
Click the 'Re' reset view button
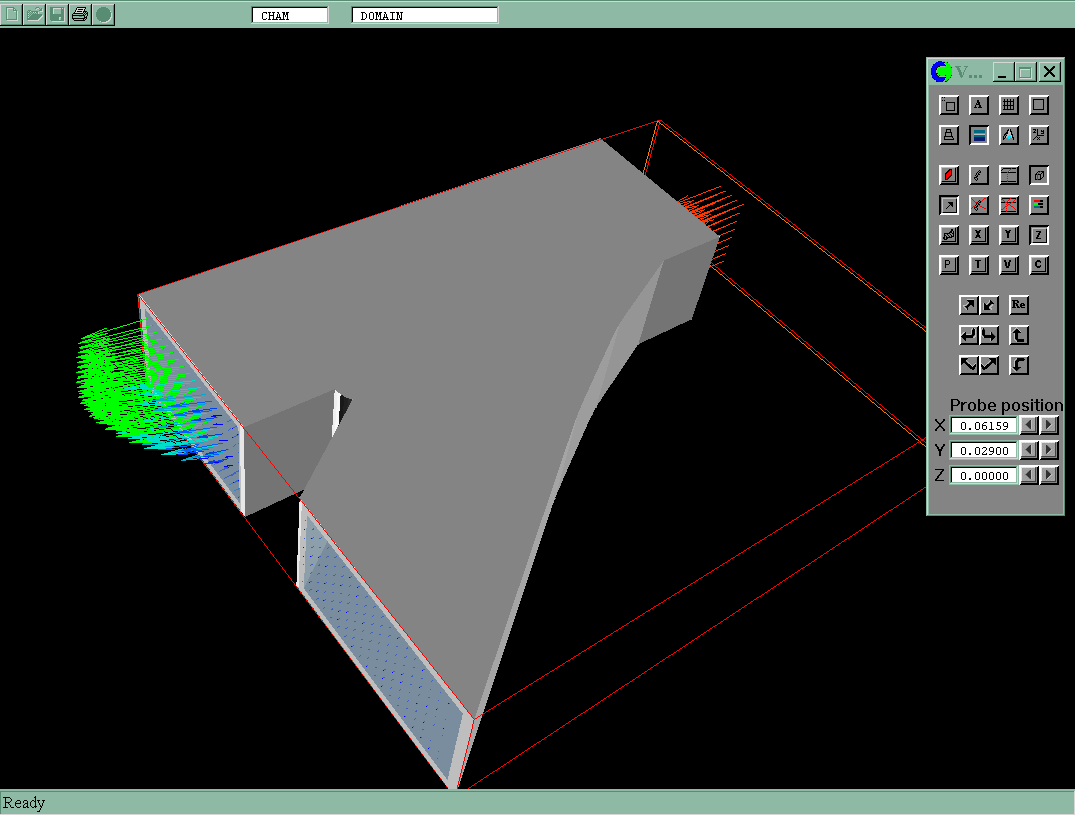coord(1019,304)
